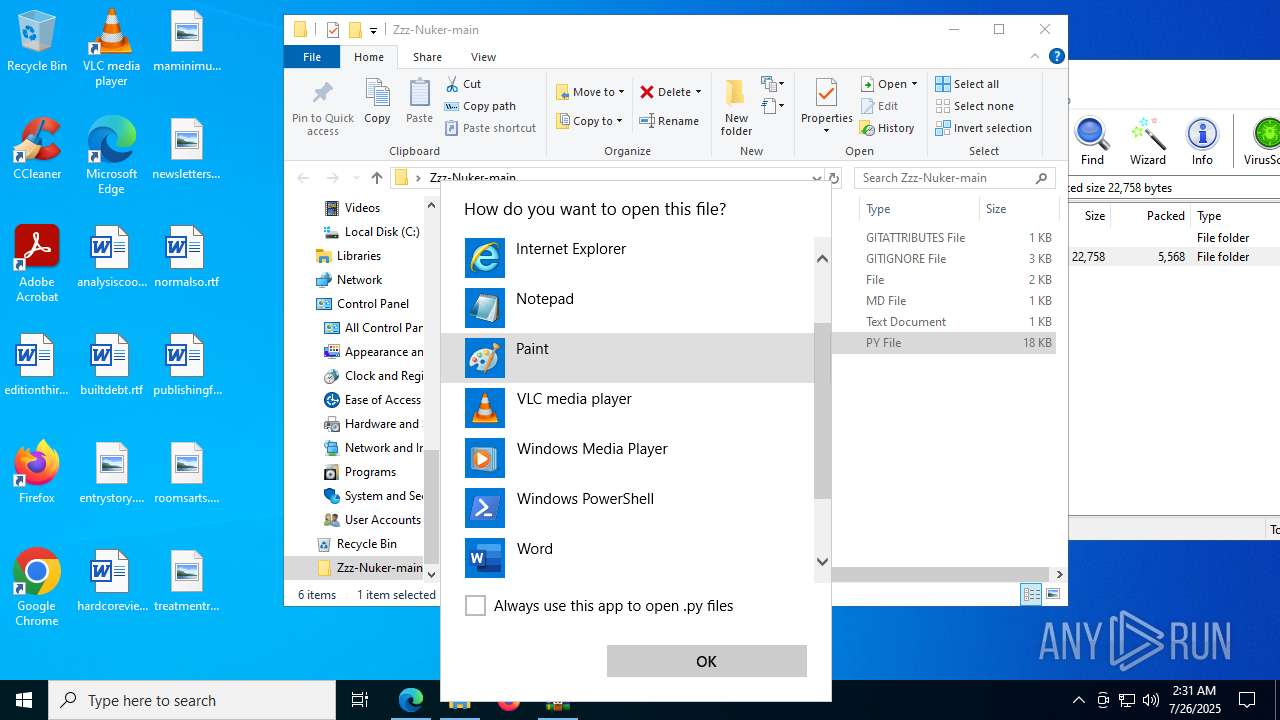
Task: Click Copy path in ribbon
Action: click(480, 106)
